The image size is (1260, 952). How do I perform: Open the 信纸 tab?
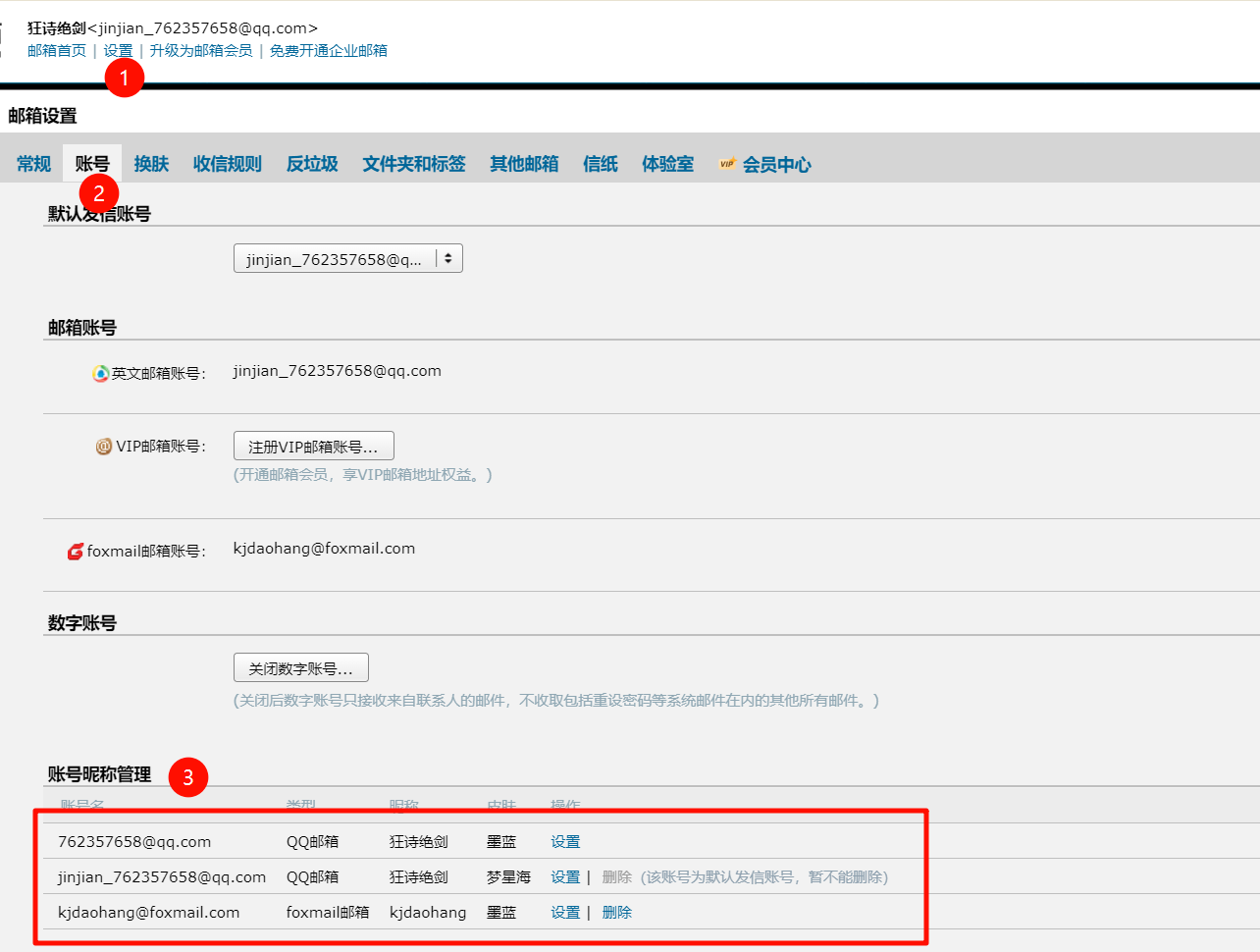pos(601,164)
